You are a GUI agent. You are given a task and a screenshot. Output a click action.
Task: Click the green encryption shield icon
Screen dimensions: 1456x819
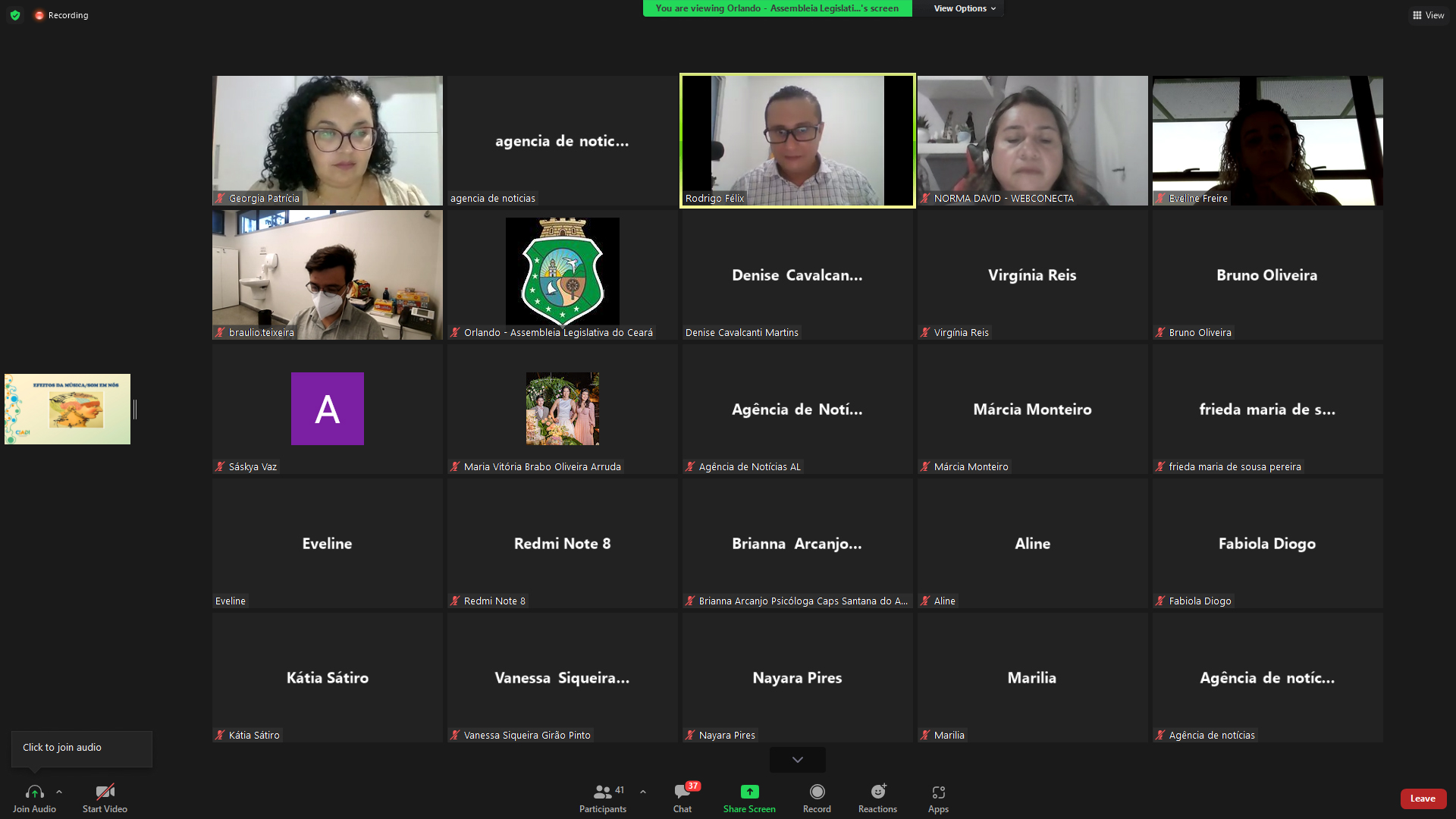pyautogui.click(x=15, y=15)
